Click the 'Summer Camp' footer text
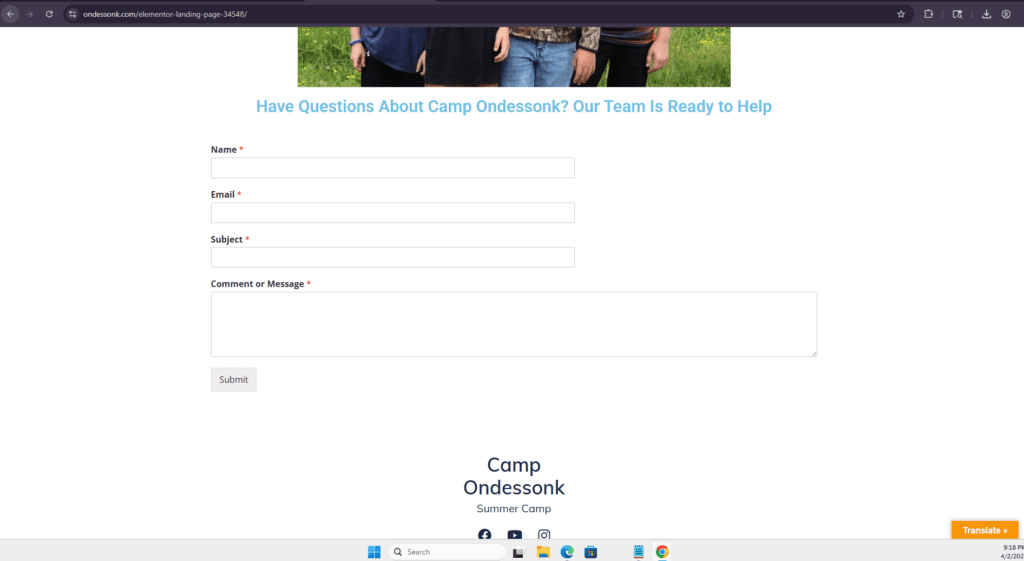The image size is (1024, 561). (x=514, y=509)
